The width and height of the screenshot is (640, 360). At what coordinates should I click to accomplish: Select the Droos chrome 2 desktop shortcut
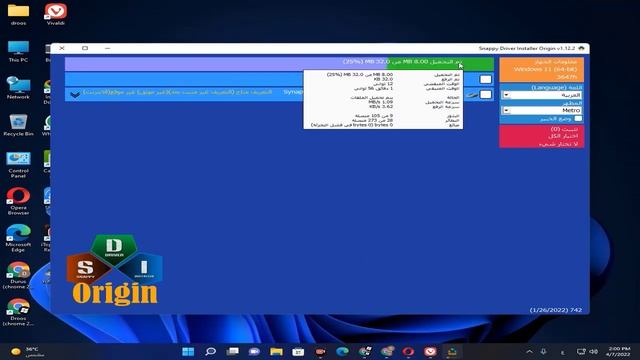[x=18, y=312]
